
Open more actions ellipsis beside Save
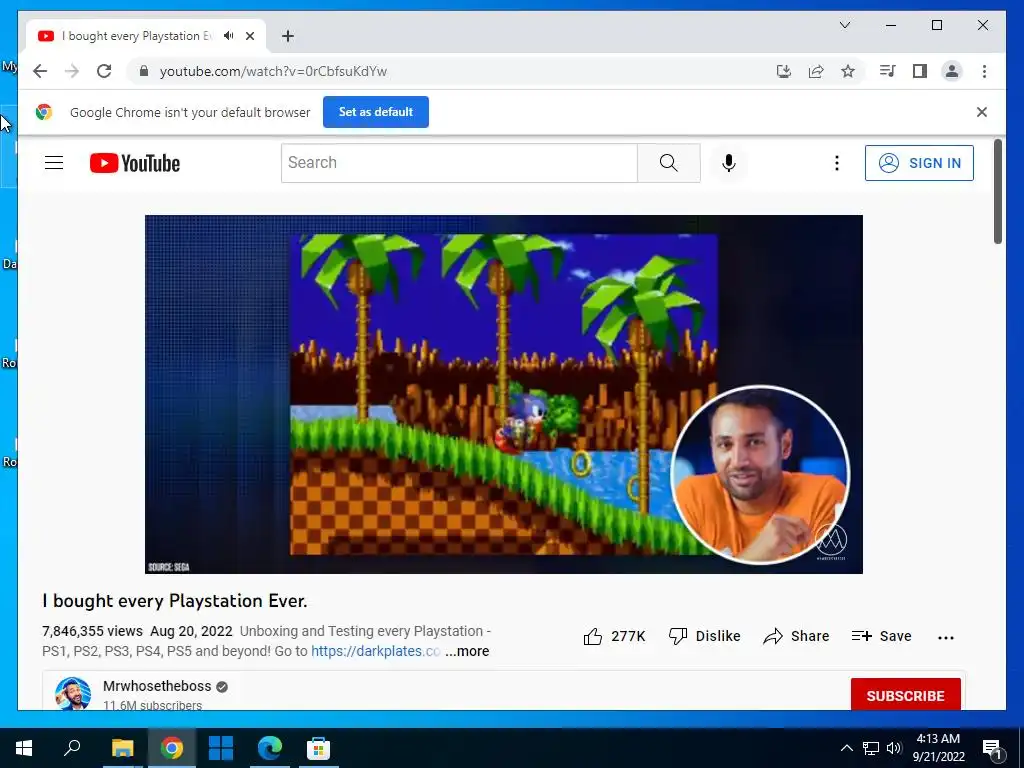[946, 637]
